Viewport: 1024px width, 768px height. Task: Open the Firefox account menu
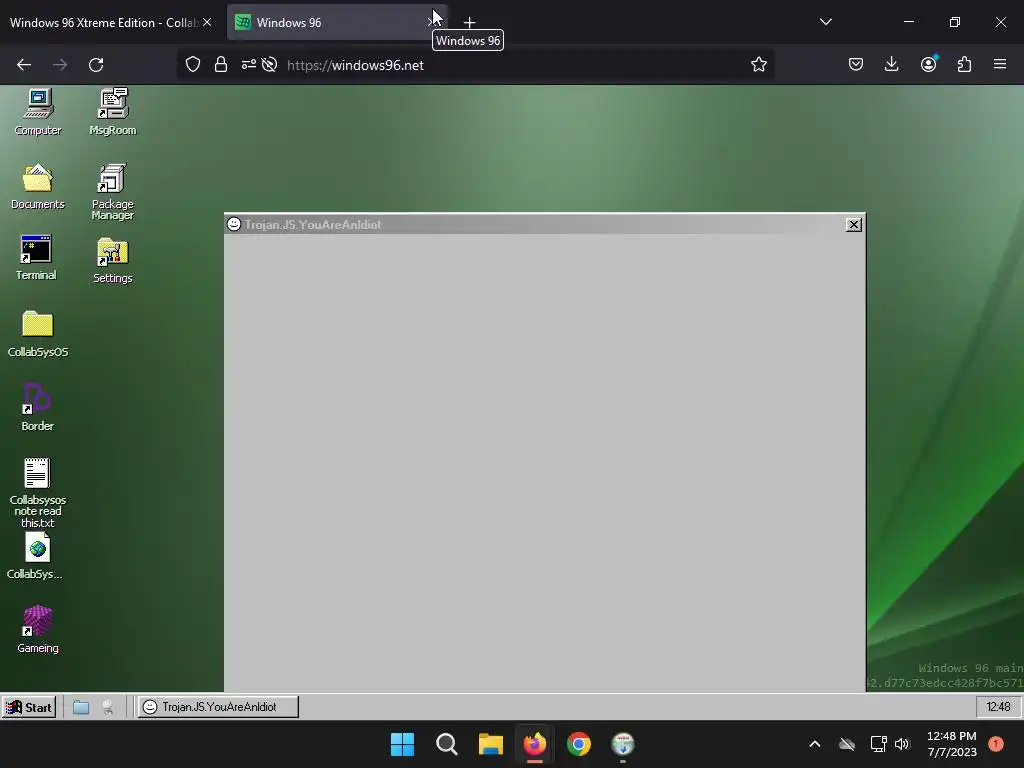[928, 64]
